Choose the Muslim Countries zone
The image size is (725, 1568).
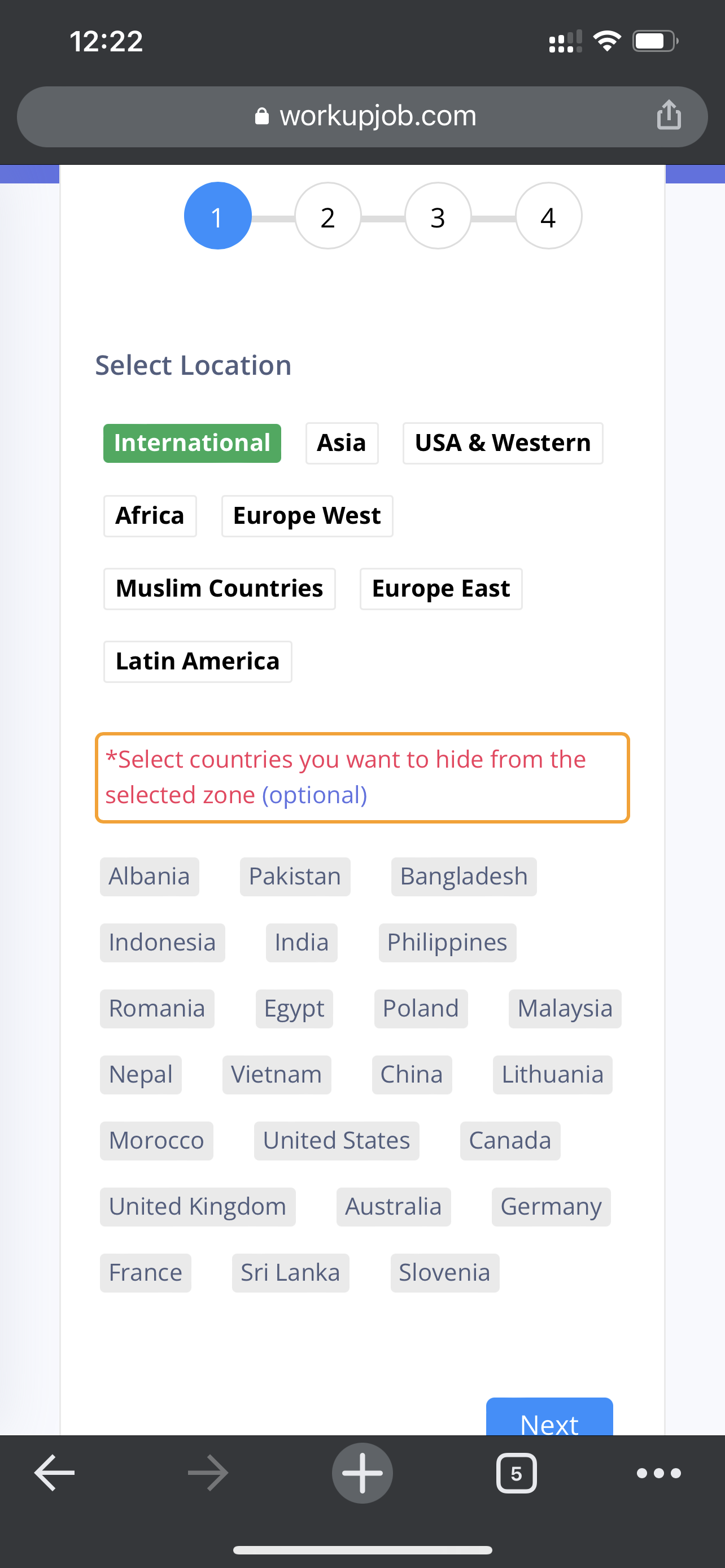pos(219,589)
